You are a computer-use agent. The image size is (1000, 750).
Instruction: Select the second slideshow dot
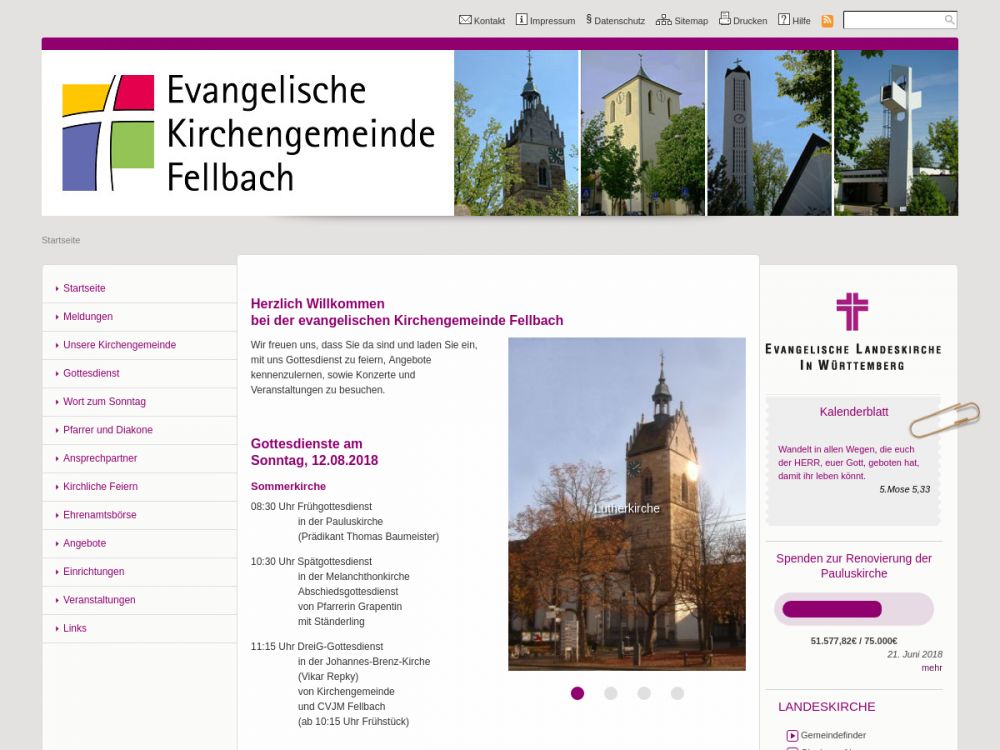pyautogui.click(x=611, y=693)
